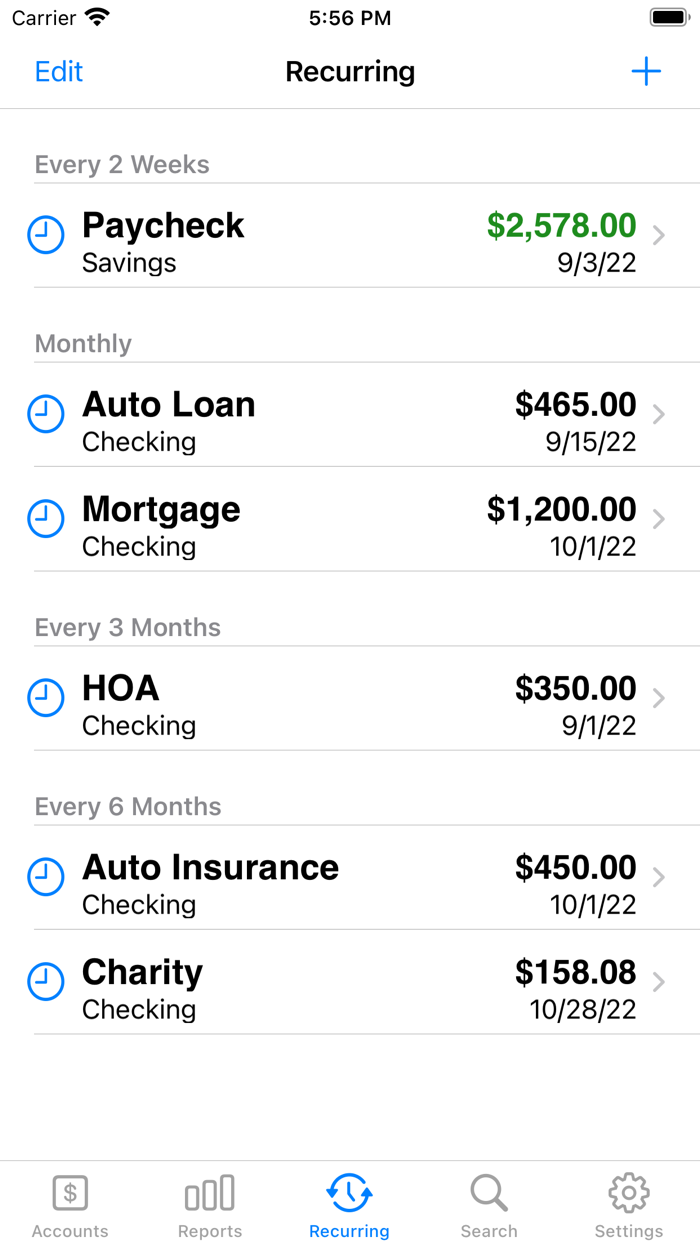
Task: Open Charity details via its chevron
Action: pyautogui.click(x=658, y=982)
